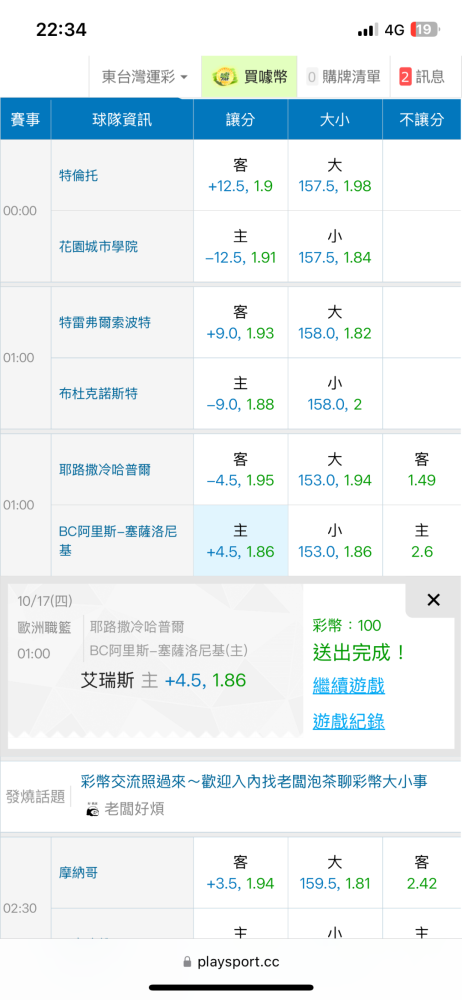Click the 遊戲紀錄 link

348,721
